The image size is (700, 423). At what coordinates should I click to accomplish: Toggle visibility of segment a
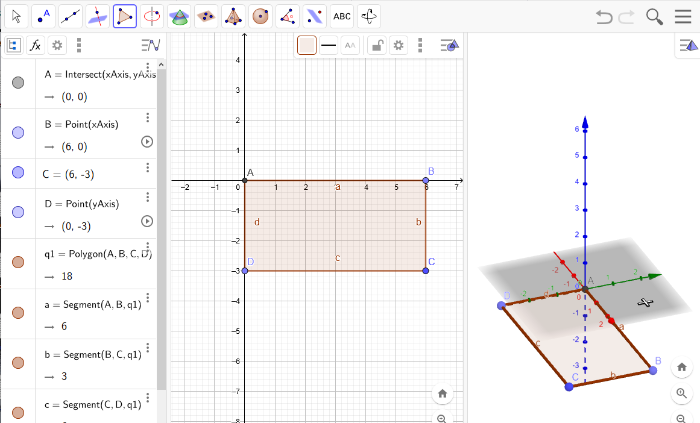(18, 313)
